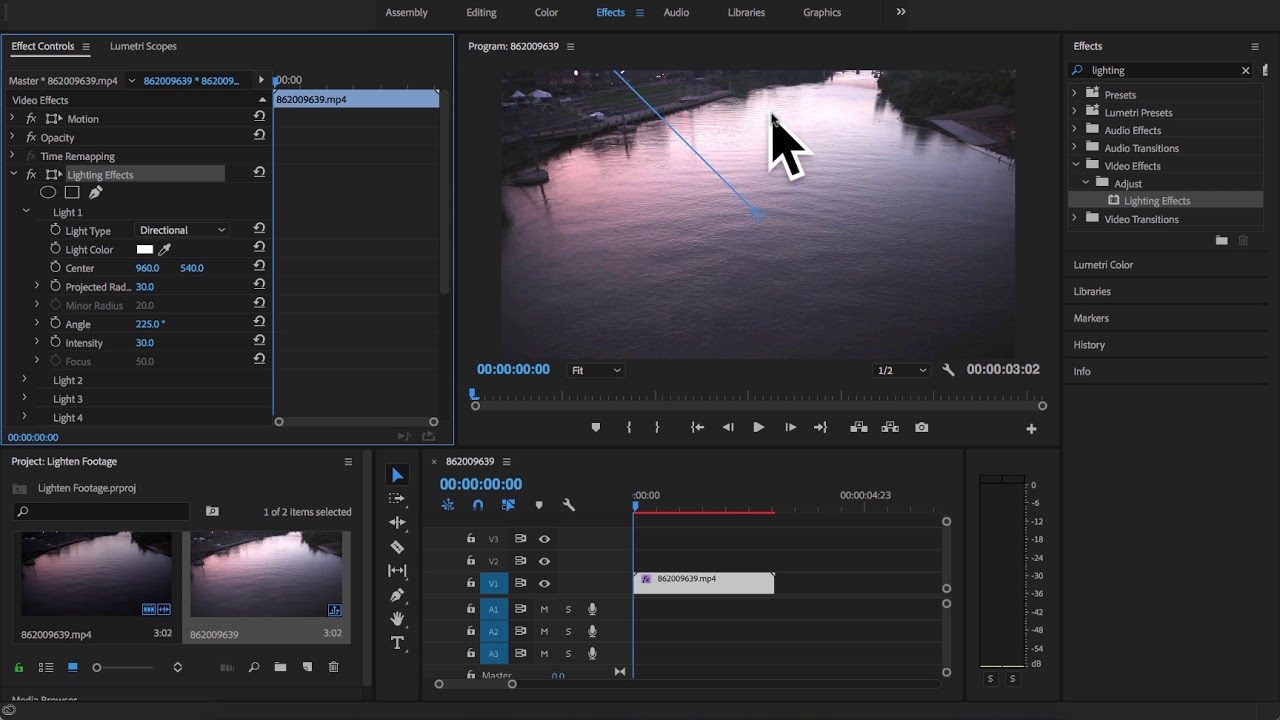Open timeline display settings wrench
Viewport: 1280px width, 720px height.
point(569,505)
